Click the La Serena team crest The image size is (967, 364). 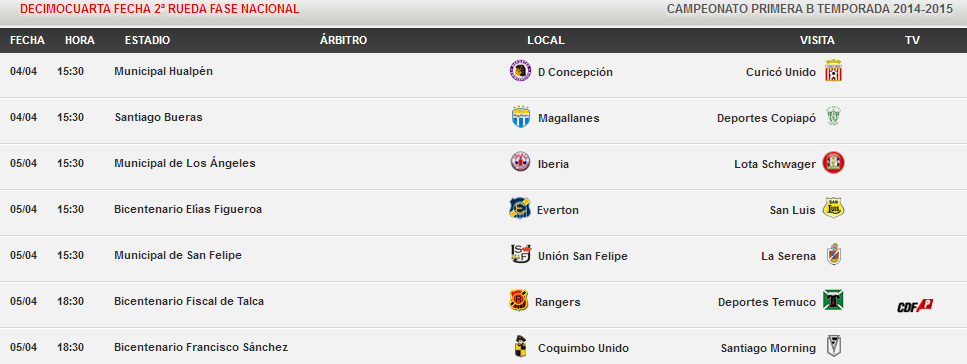[833, 254]
